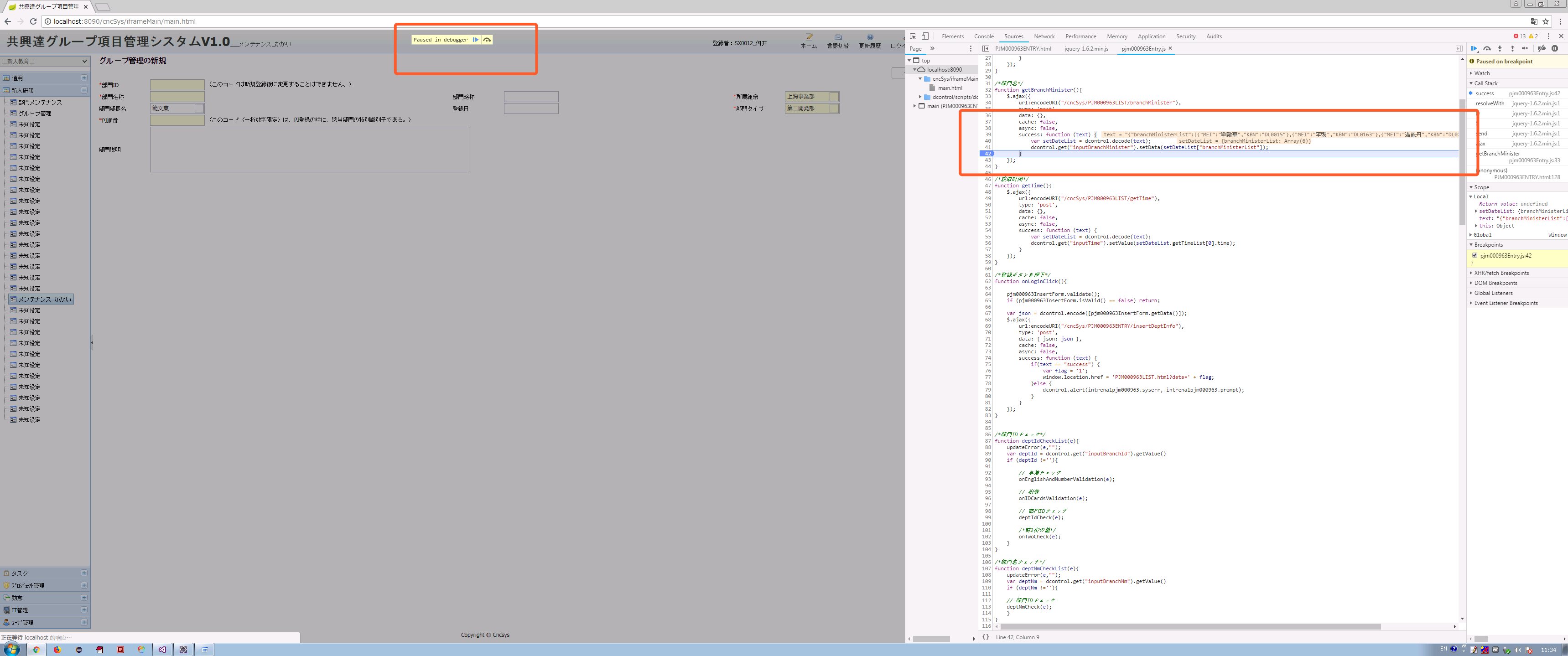Click the resume button in Paused overlay
The image size is (1568, 656).
pos(475,40)
